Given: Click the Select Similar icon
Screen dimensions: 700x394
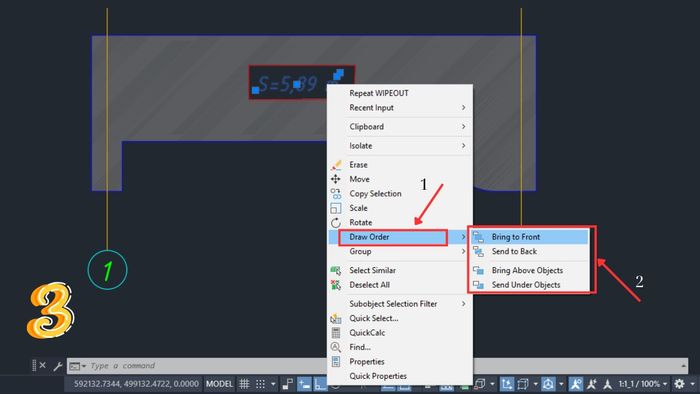Looking at the screenshot, I should 336,270.
